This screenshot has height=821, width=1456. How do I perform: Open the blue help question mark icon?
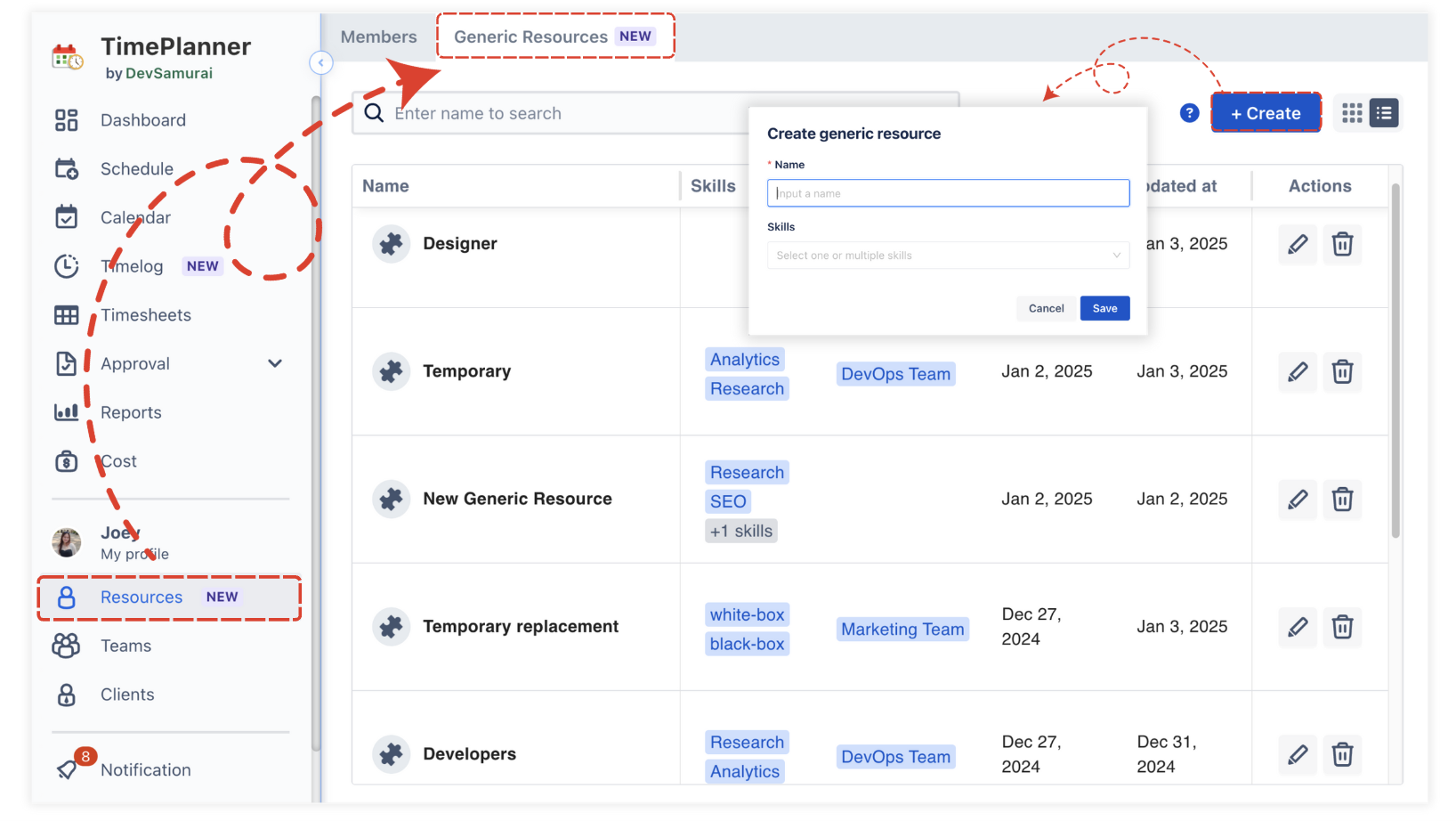pos(1189,113)
